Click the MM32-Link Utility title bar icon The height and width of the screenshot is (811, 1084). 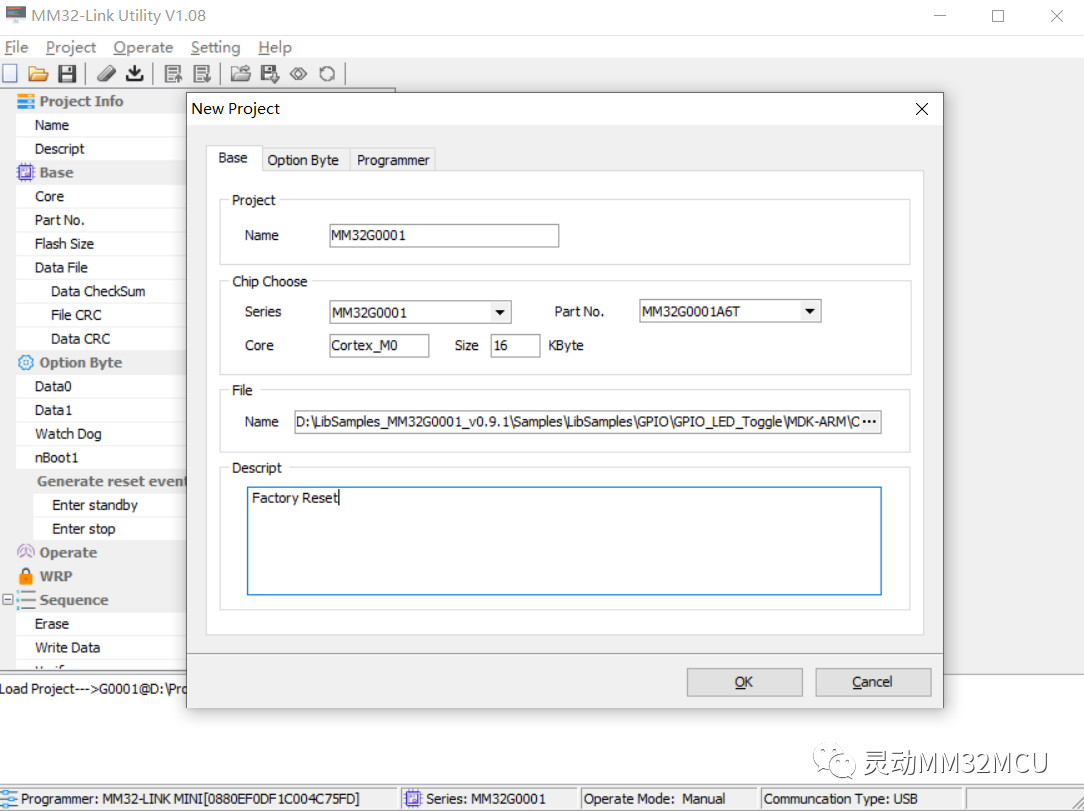click(x=15, y=15)
